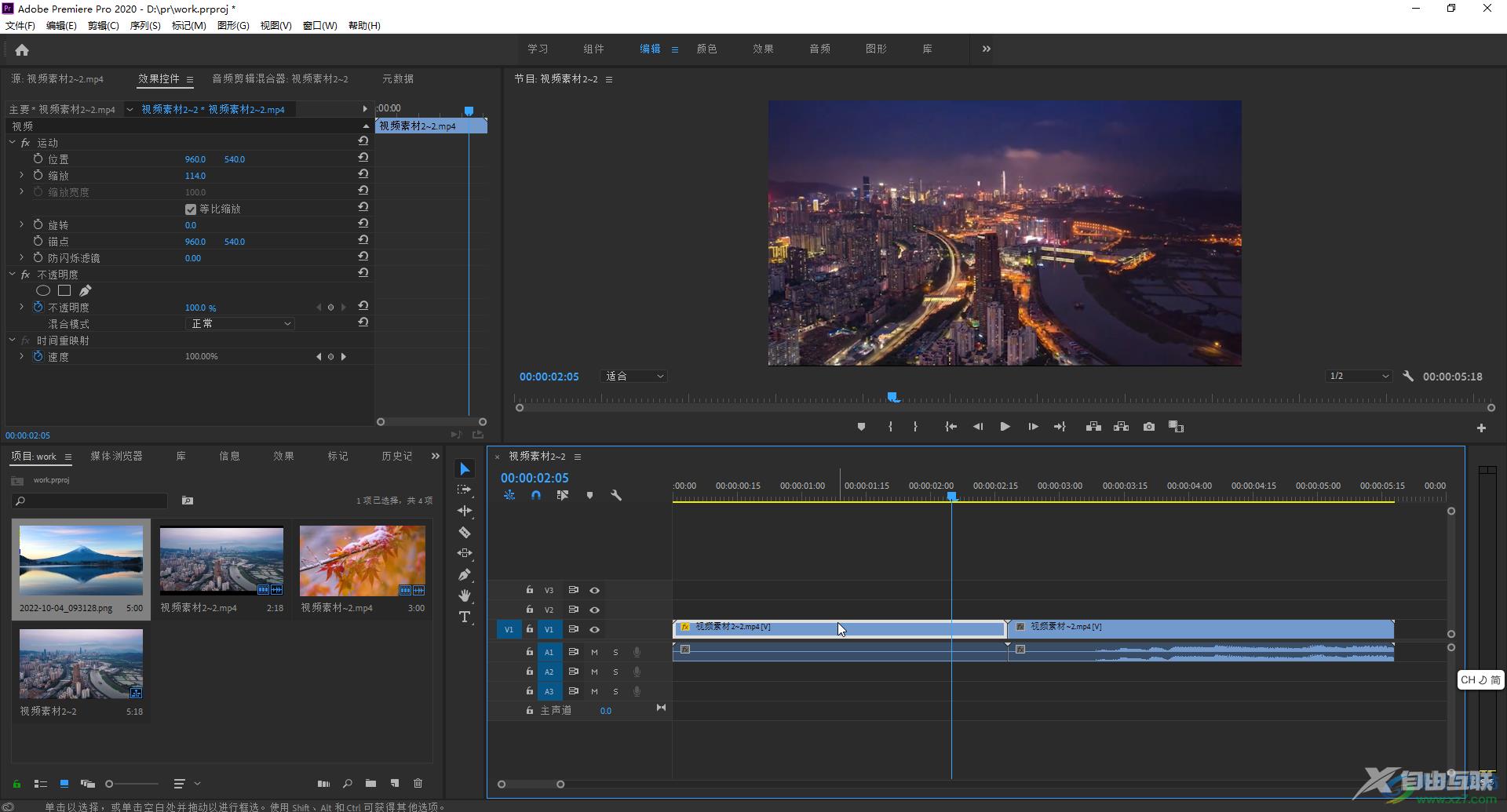Toggle V3 track output eye

594,590
